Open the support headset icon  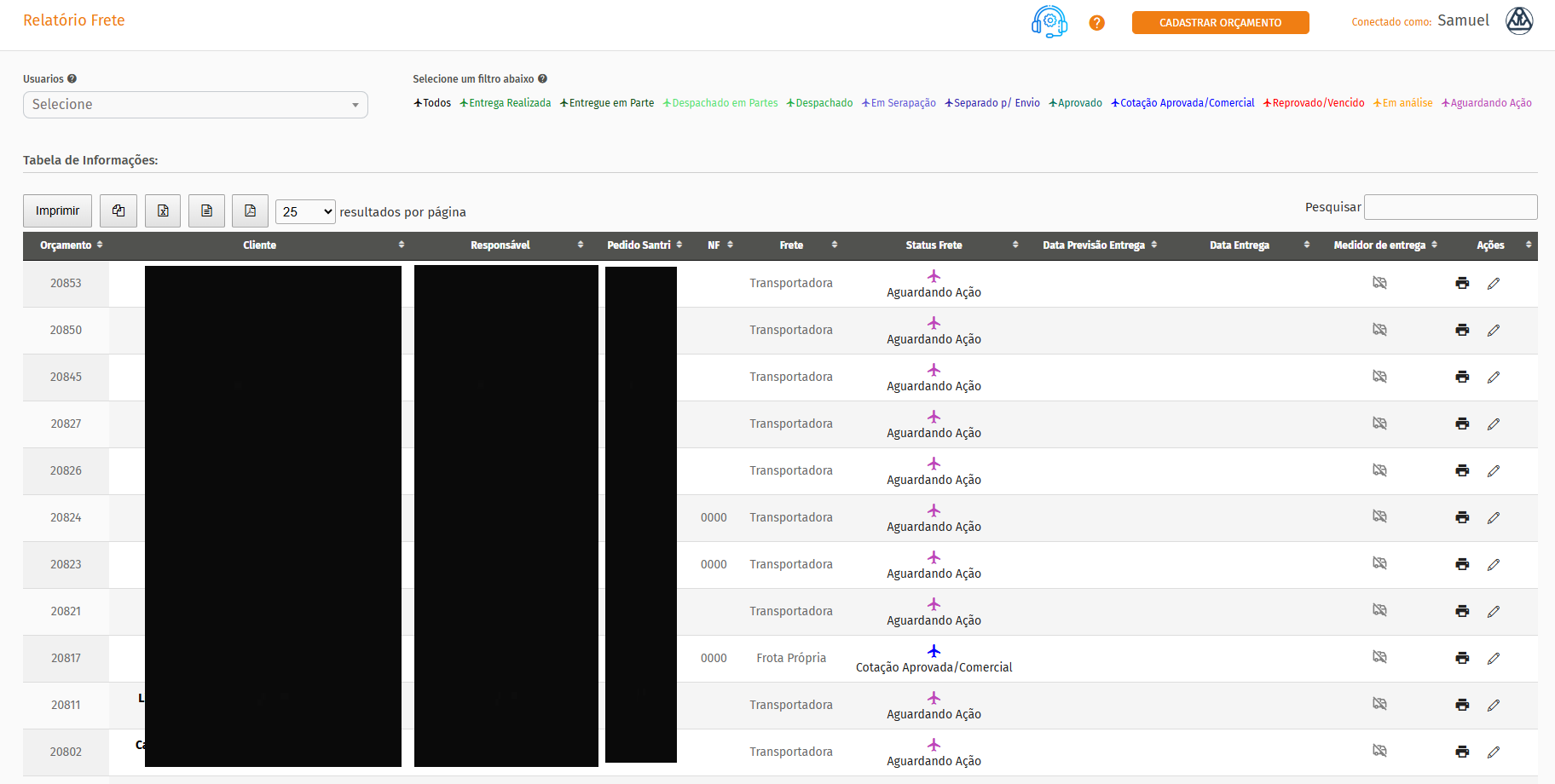pyautogui.click(x=1049, y=22)
